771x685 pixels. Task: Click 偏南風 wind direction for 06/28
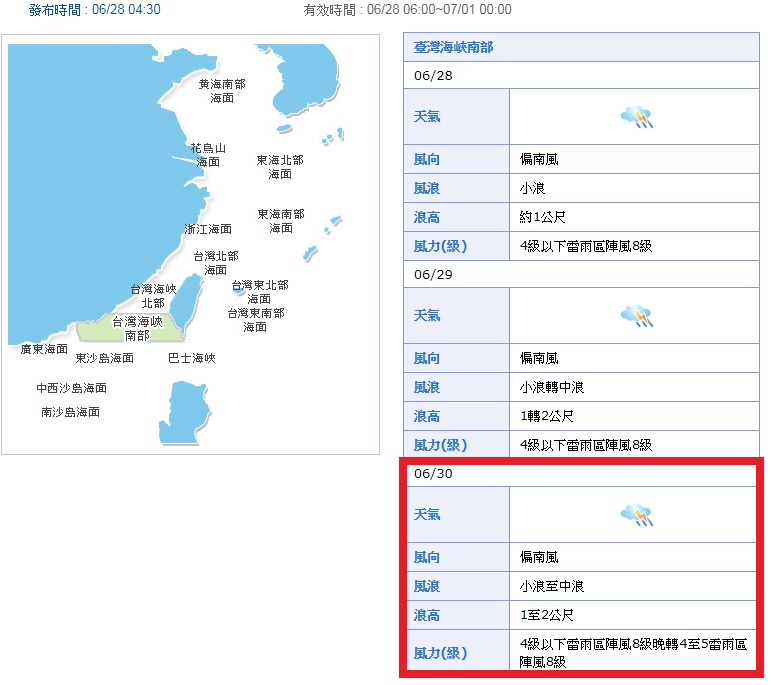point(539,159)
